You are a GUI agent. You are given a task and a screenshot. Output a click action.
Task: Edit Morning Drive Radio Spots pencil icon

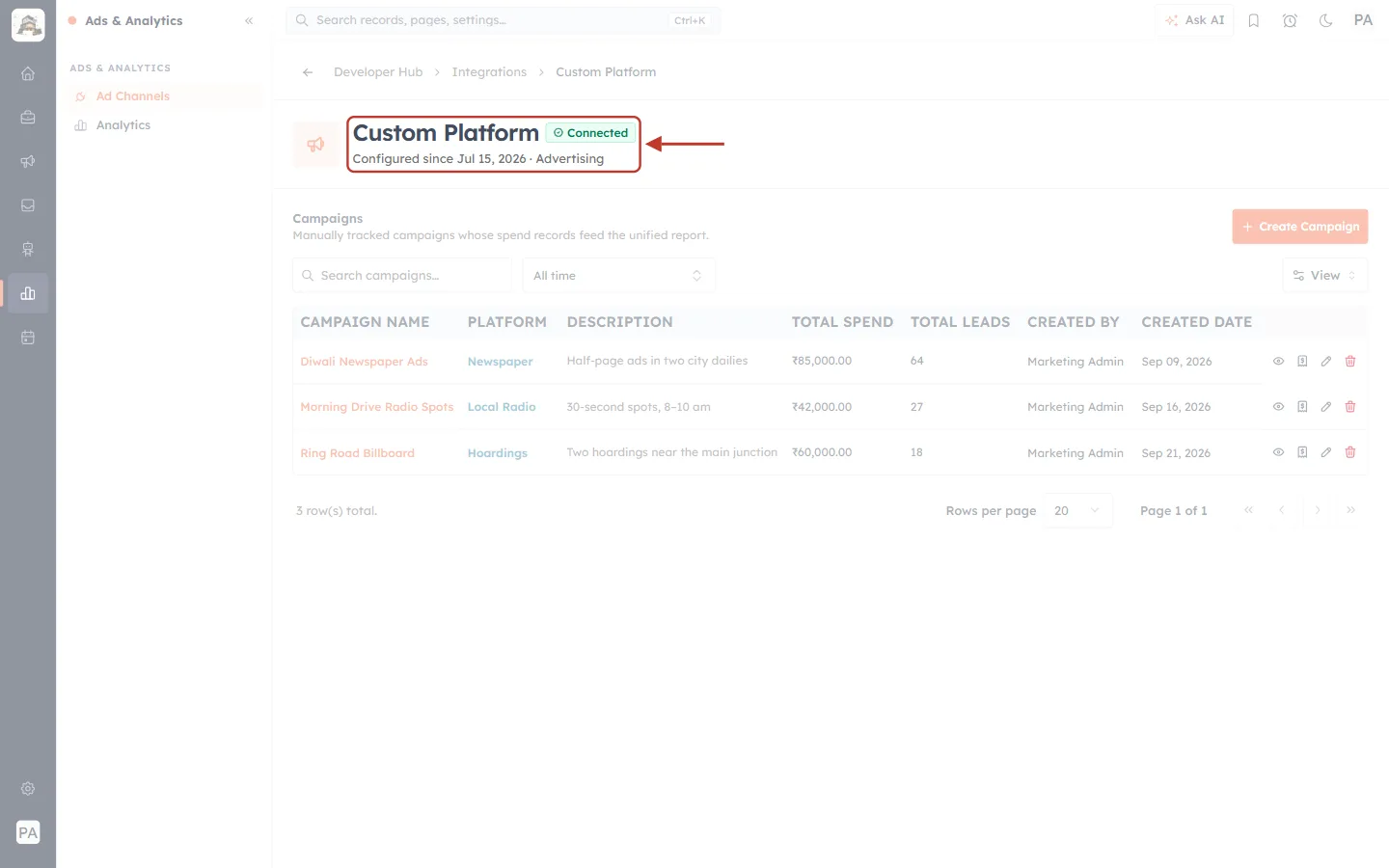tap(1326, 407)
